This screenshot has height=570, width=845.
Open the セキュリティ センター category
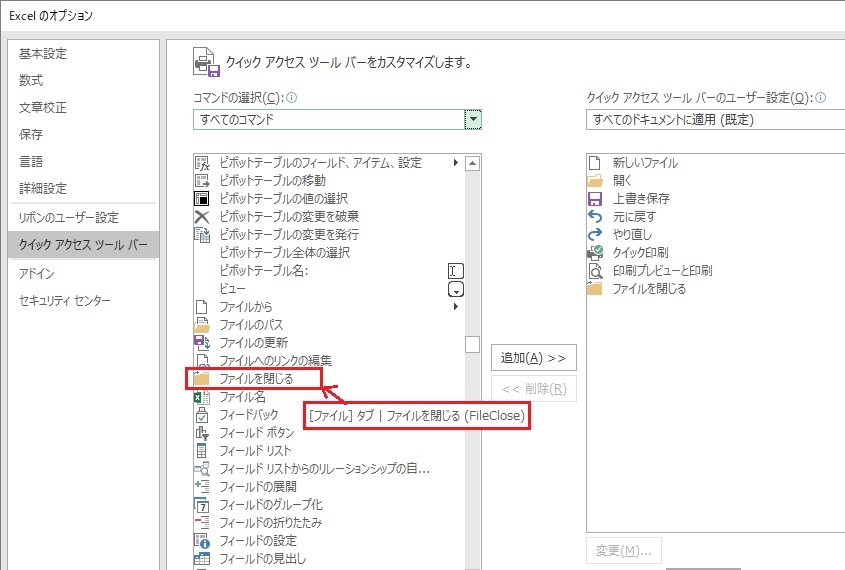click(65, 301)
